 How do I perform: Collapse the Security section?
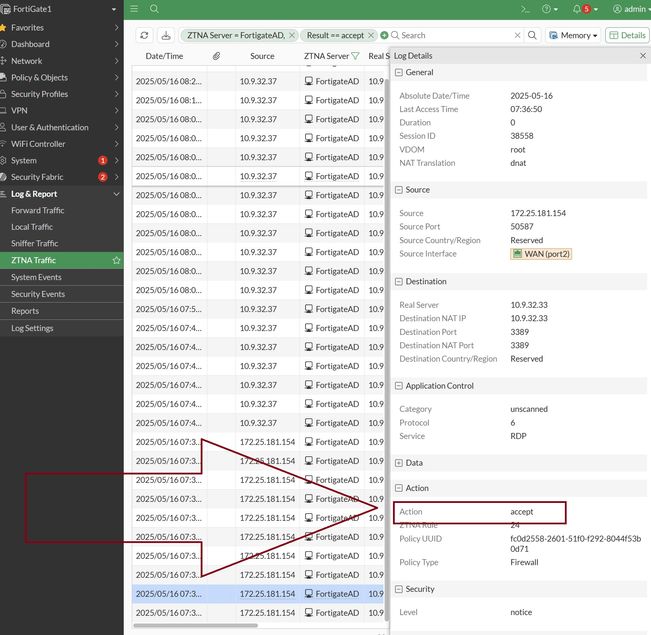tap(399, 589)
